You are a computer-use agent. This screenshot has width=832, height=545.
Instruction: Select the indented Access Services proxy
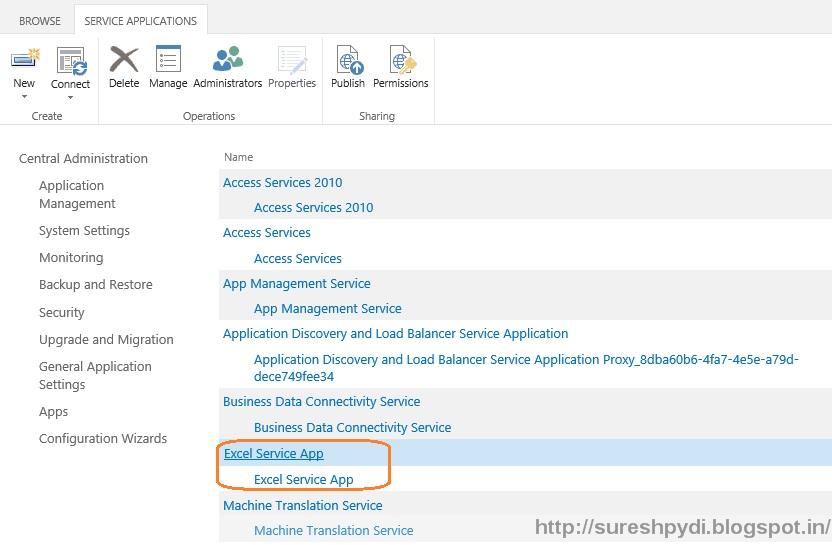[298, 258]
